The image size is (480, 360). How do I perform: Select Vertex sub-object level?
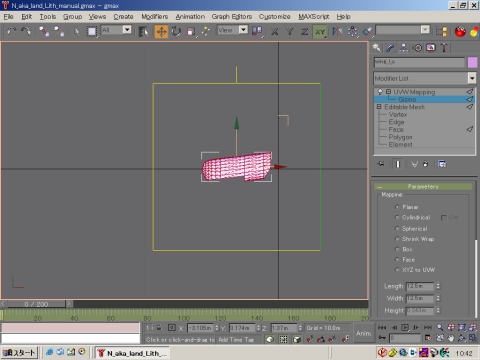397,114
